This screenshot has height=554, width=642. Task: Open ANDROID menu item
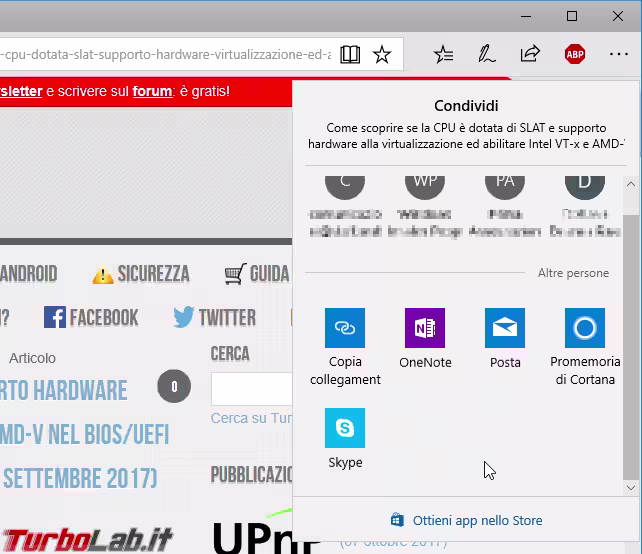click(28, 274)
